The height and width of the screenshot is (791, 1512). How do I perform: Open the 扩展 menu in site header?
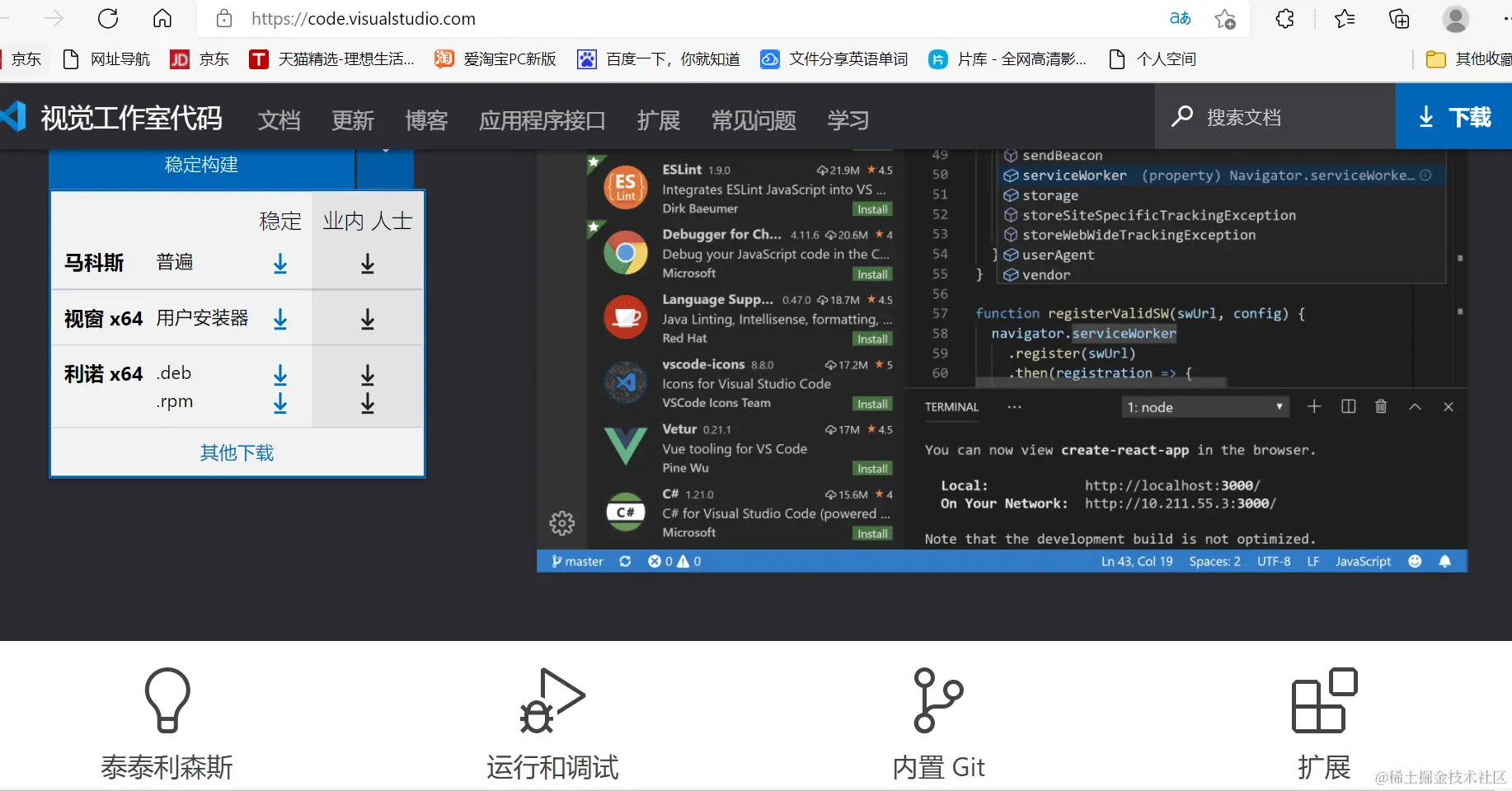659,120
